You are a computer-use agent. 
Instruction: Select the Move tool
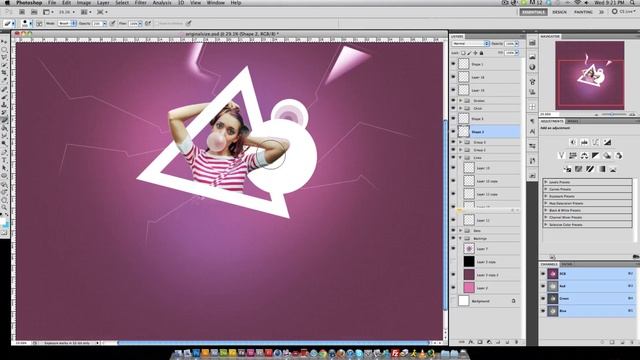[x=4, y=42]
